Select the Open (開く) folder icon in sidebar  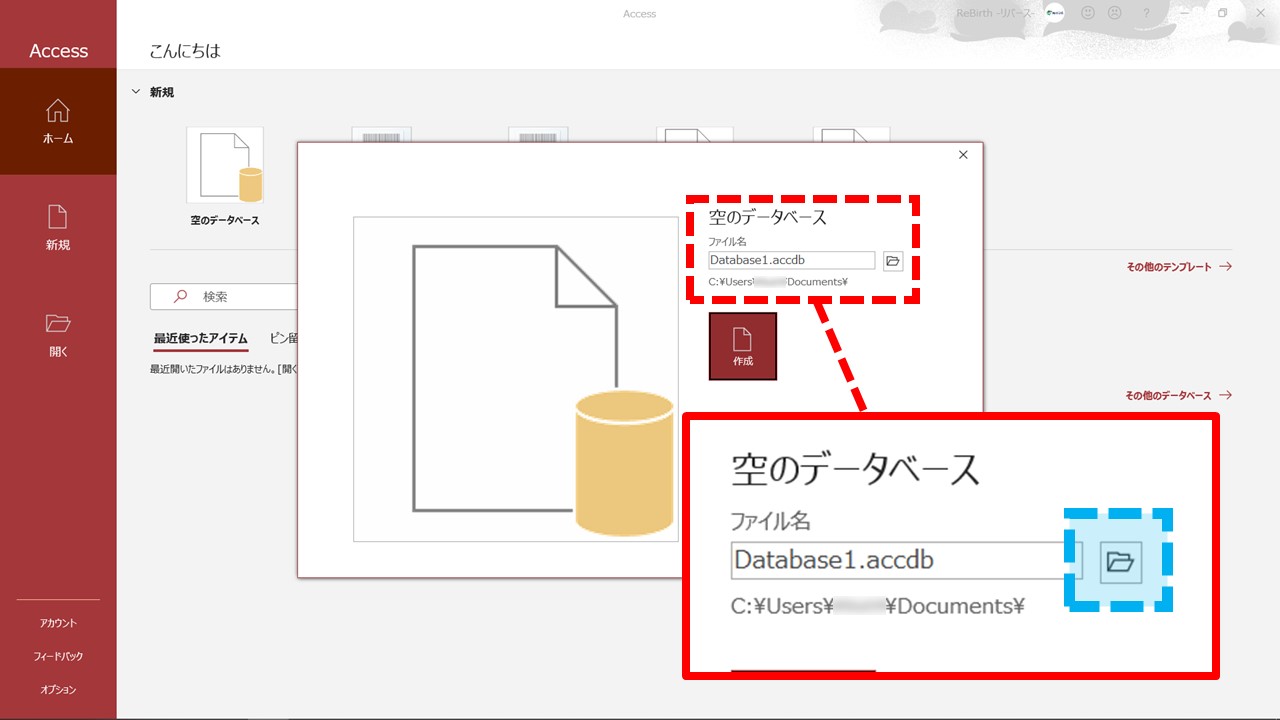(58, 324)
